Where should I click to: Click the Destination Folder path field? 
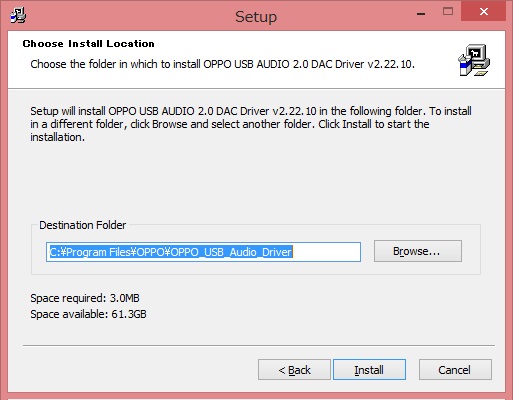click(203, 252)
